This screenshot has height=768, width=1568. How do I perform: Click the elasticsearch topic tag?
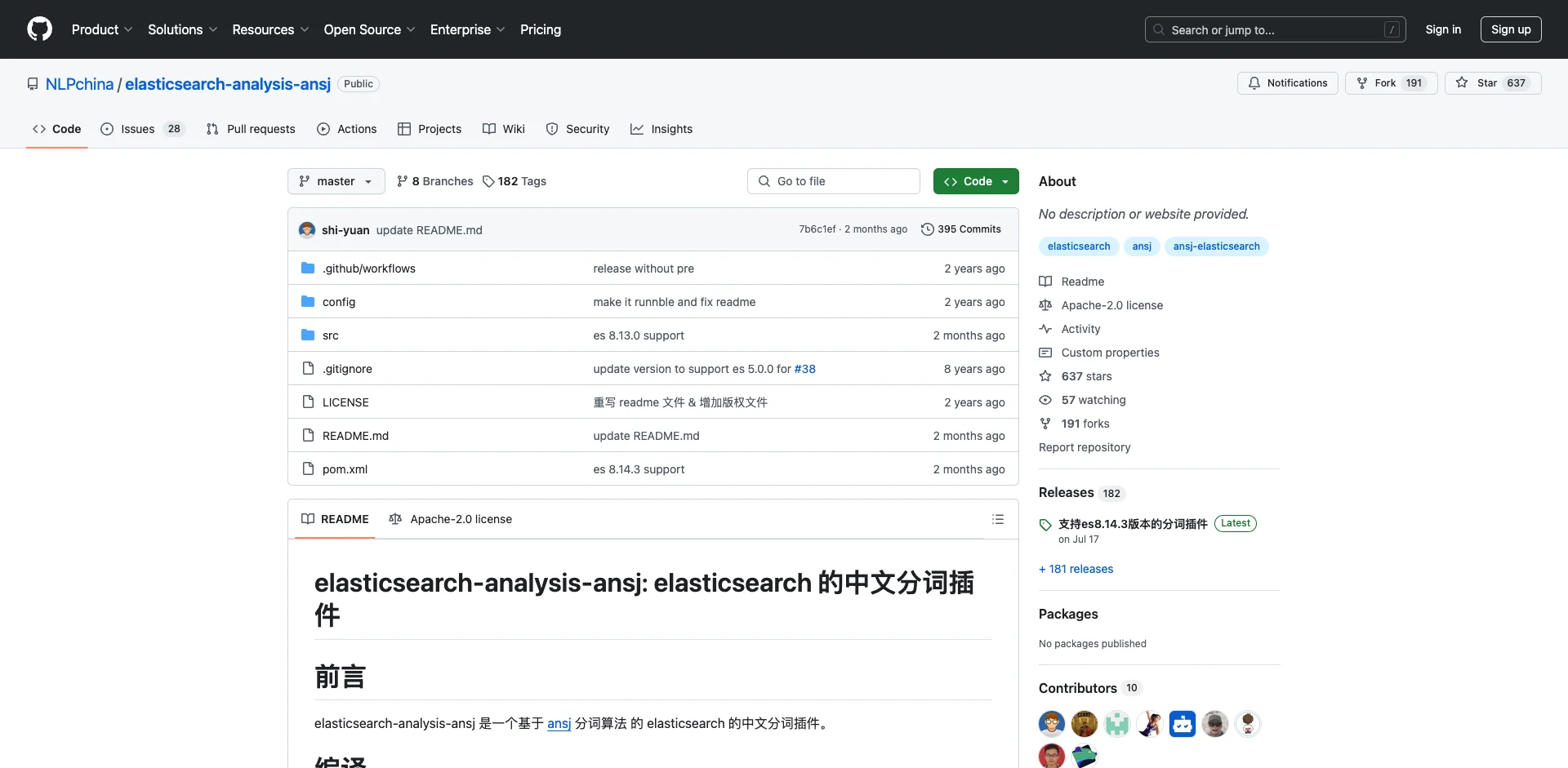(x=1079, y=246)
